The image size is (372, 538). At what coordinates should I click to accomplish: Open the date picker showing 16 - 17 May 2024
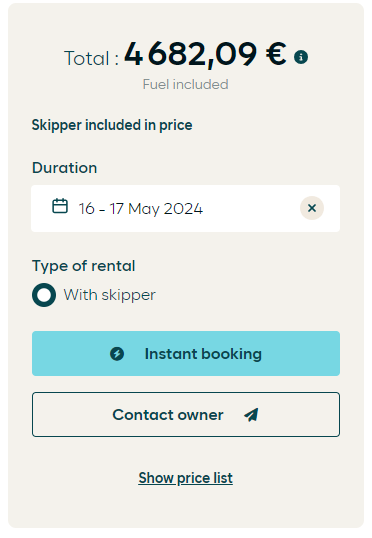[141, 209]
